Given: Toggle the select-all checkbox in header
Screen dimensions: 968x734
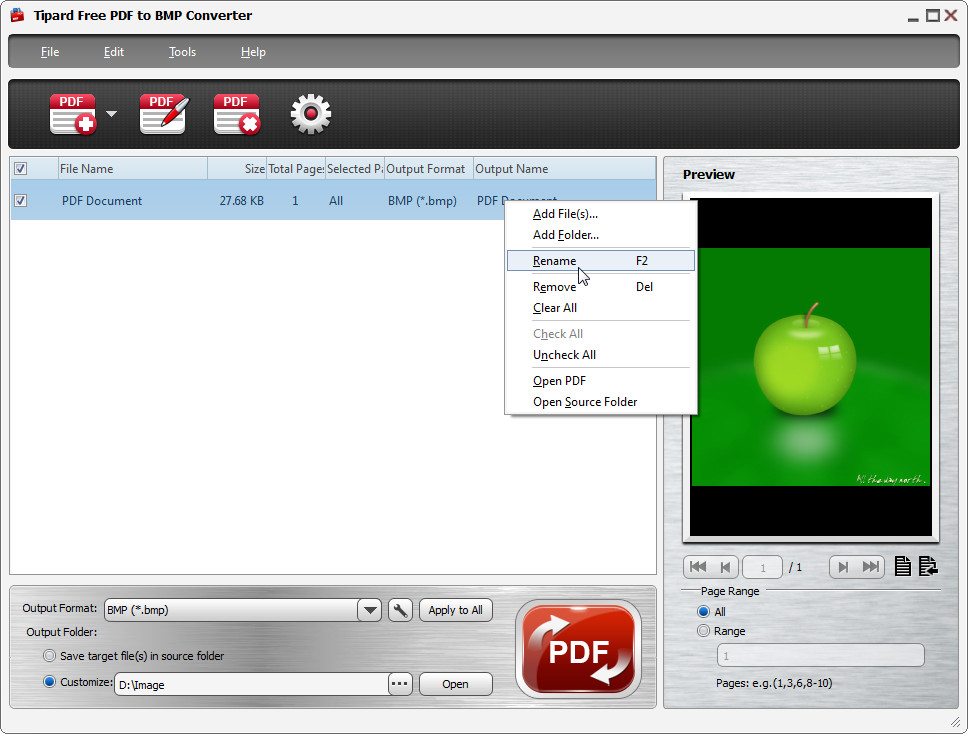Looking at the screenshot, I should point(20,169).
